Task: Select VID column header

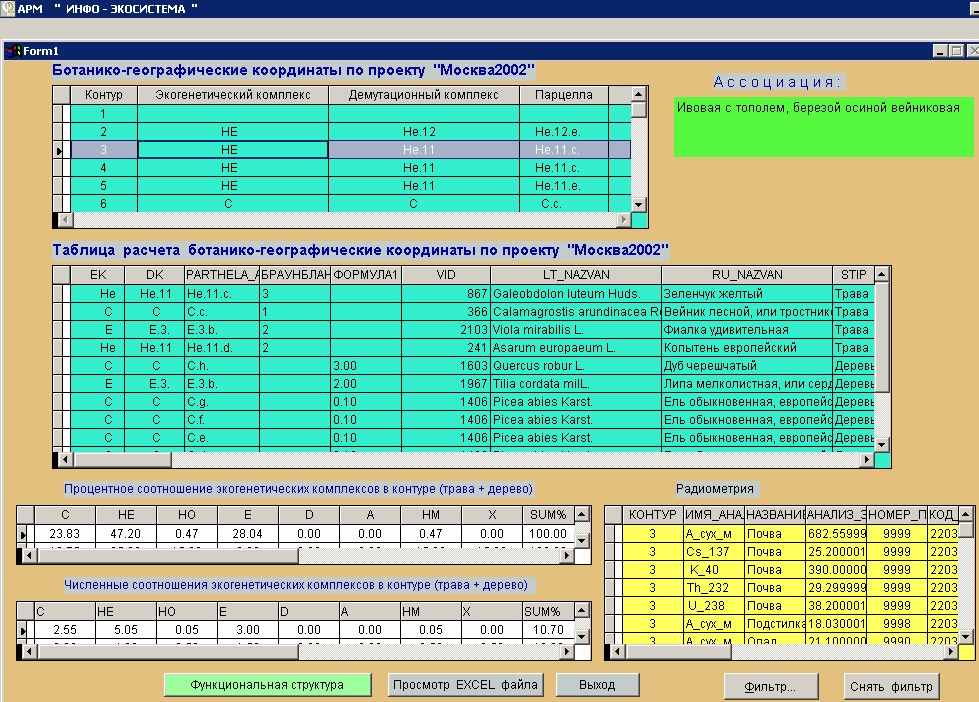Action: tap(446, 275)
